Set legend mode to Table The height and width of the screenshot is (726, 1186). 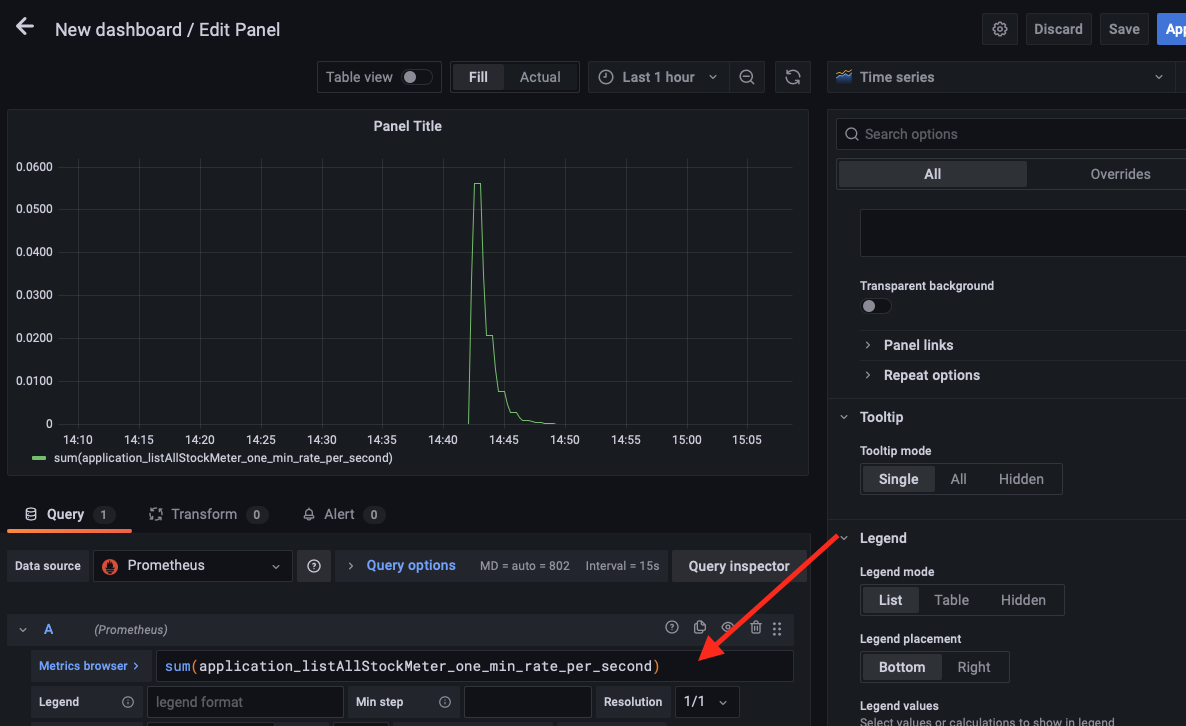click(952, 600)
